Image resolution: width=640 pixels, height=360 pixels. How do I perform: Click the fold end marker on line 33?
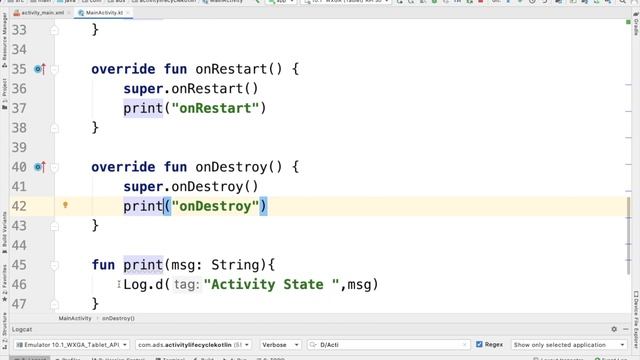click(x=54, y=30)
